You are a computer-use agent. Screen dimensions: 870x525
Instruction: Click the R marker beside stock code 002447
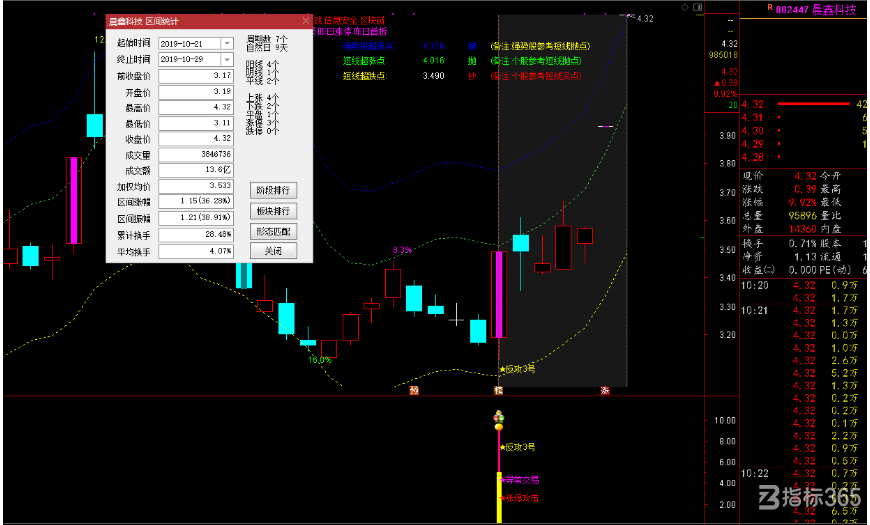point(770,8)
